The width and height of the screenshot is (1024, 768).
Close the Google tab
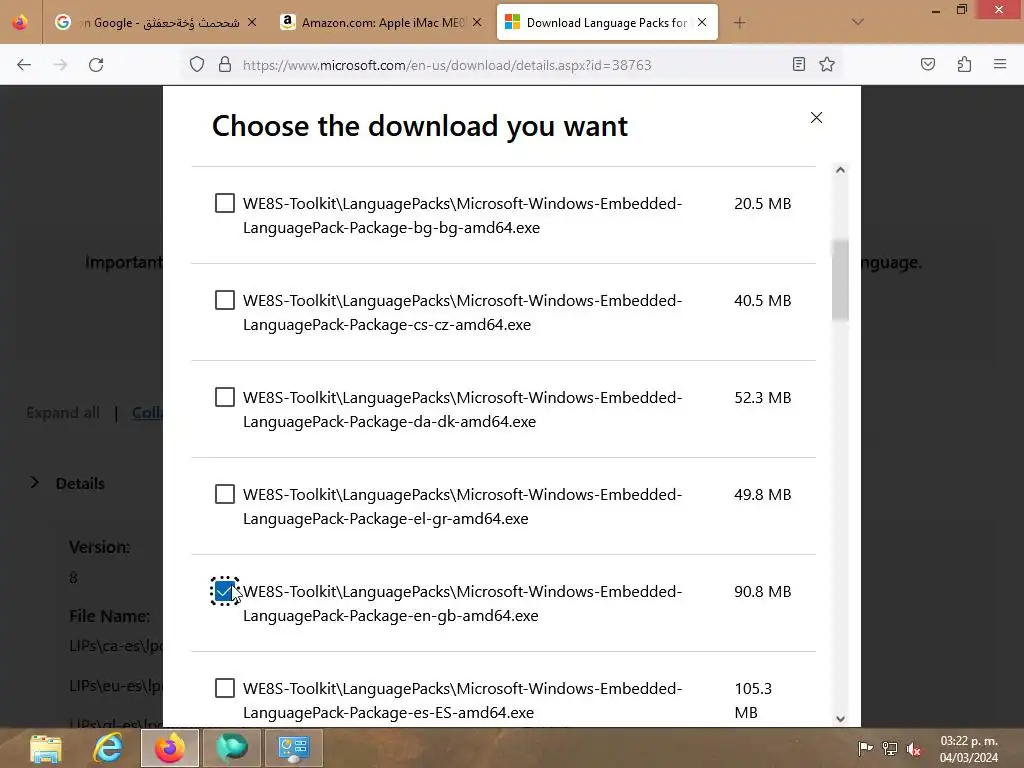252,22
